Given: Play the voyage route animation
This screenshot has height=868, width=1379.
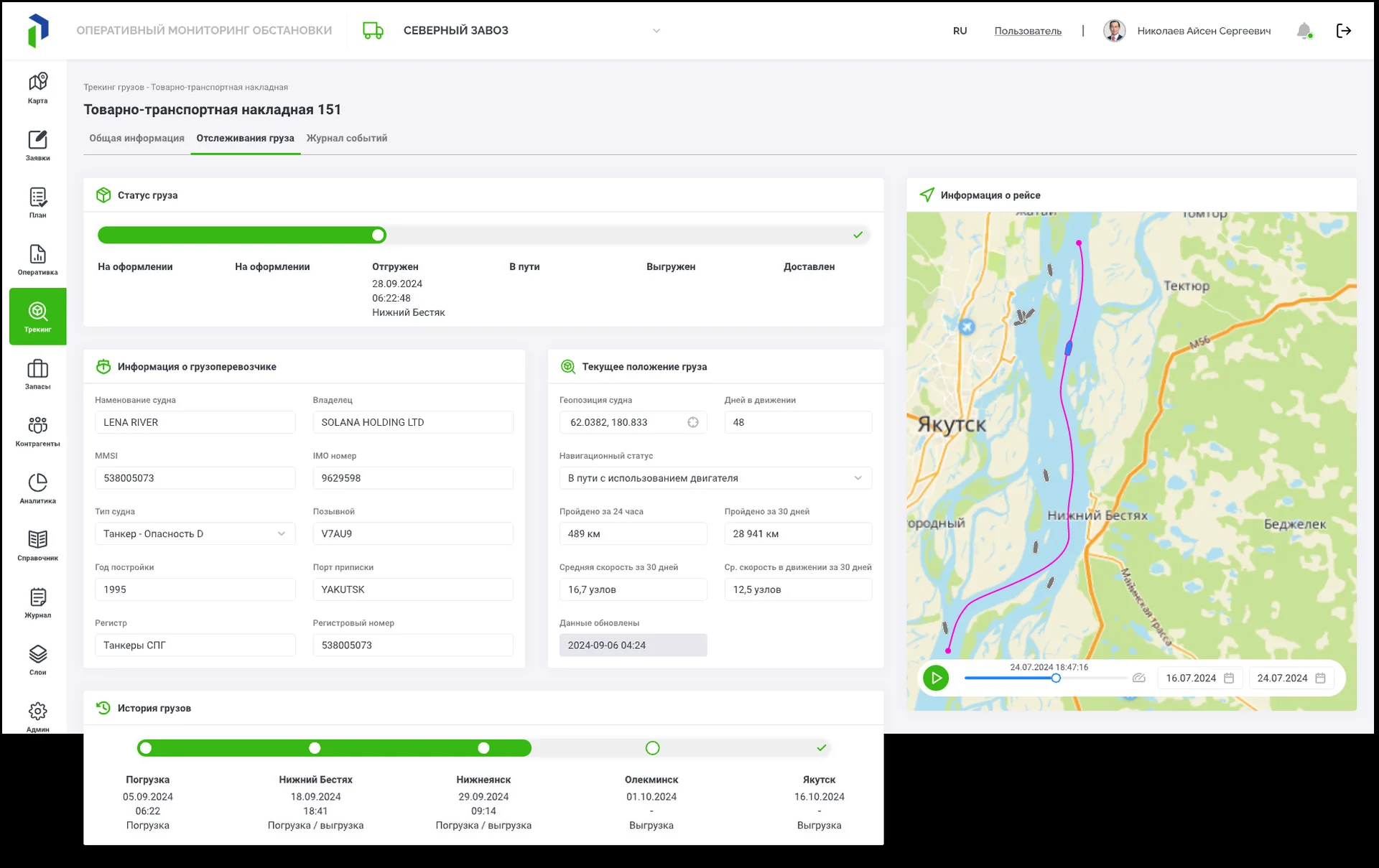Looking at the screenshot, I should coord(936,678).
